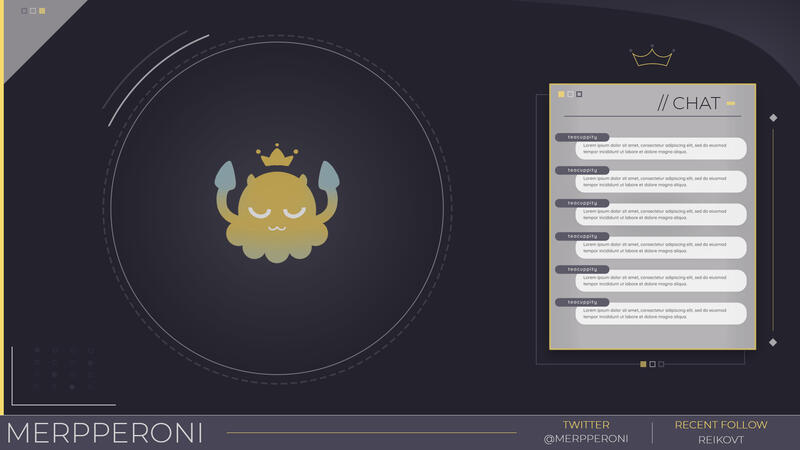800x450 pixels.
Task: Click the vertical line between the diamonds
Action: click(x=773, y=230)
